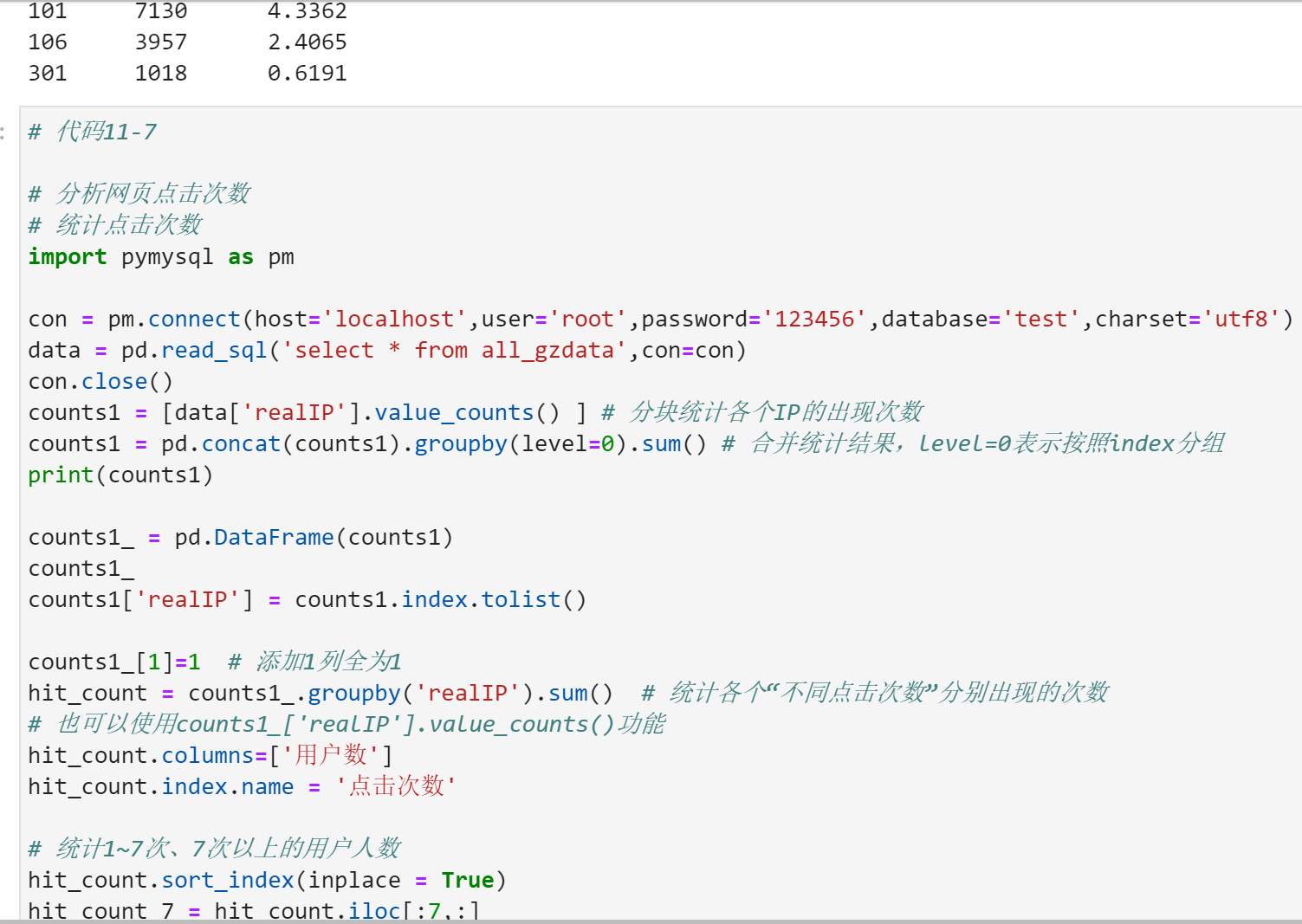The image size is (1302, 924).
Task: Click the groupby('realIP').sum() hit_count line
Action: 321,694
